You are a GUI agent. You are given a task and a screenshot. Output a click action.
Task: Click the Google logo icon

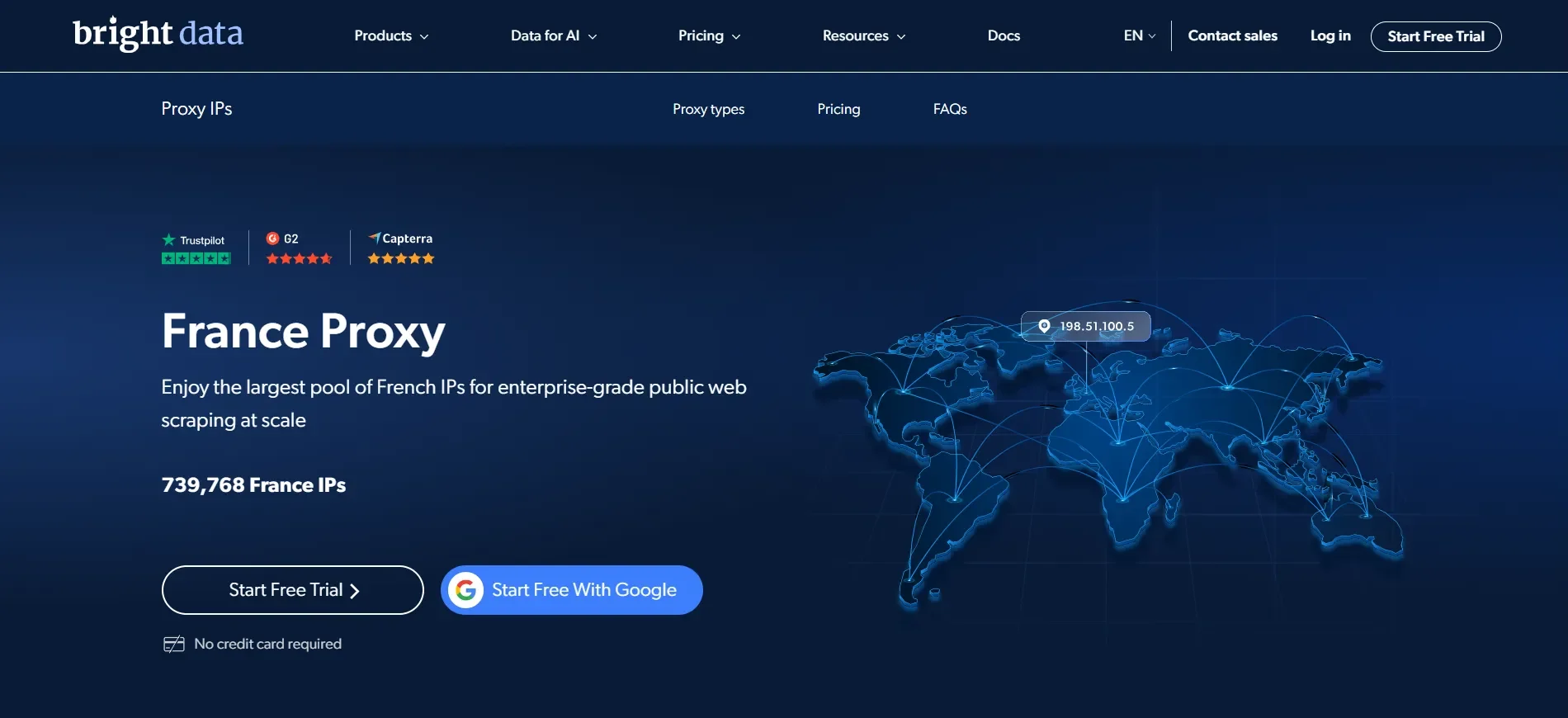click(x=465, y=590)
